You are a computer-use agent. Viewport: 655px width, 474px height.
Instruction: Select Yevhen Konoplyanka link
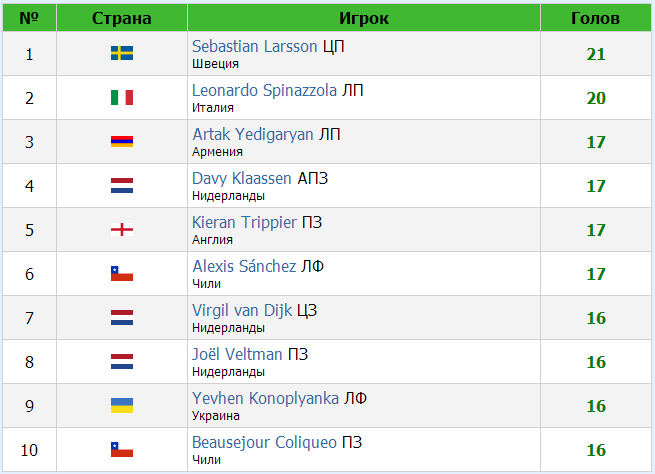[265, 399]
